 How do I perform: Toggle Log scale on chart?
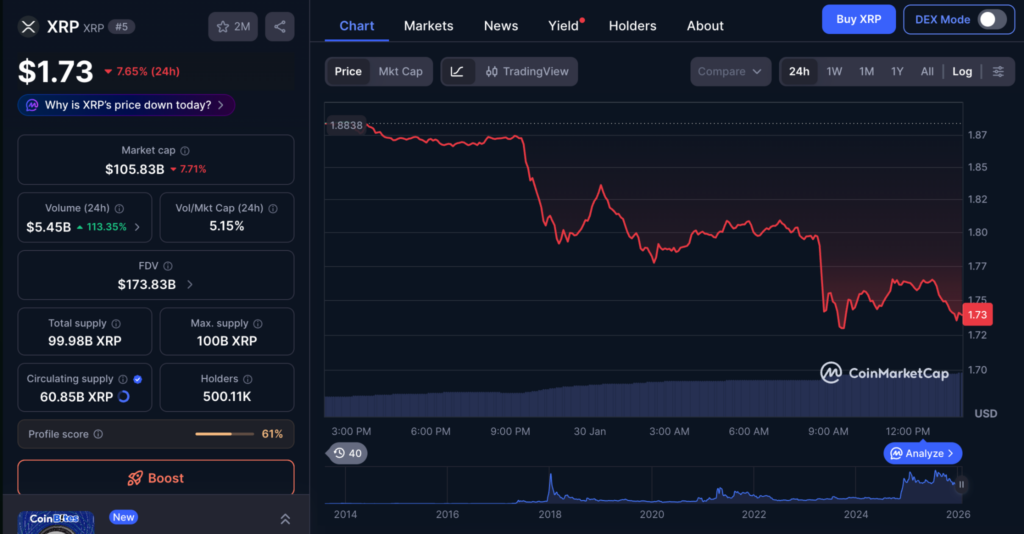961,72
